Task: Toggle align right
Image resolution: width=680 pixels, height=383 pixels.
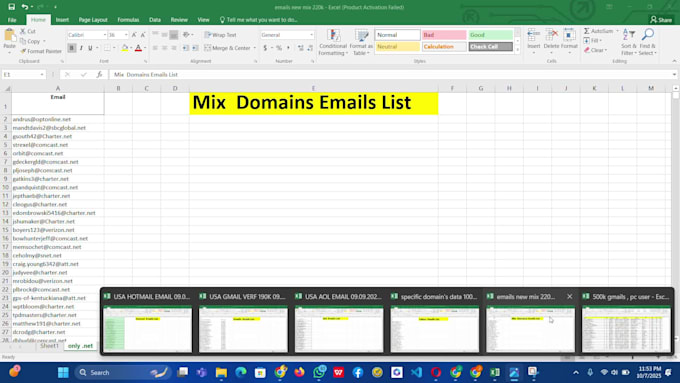Action: pos(173,48)
